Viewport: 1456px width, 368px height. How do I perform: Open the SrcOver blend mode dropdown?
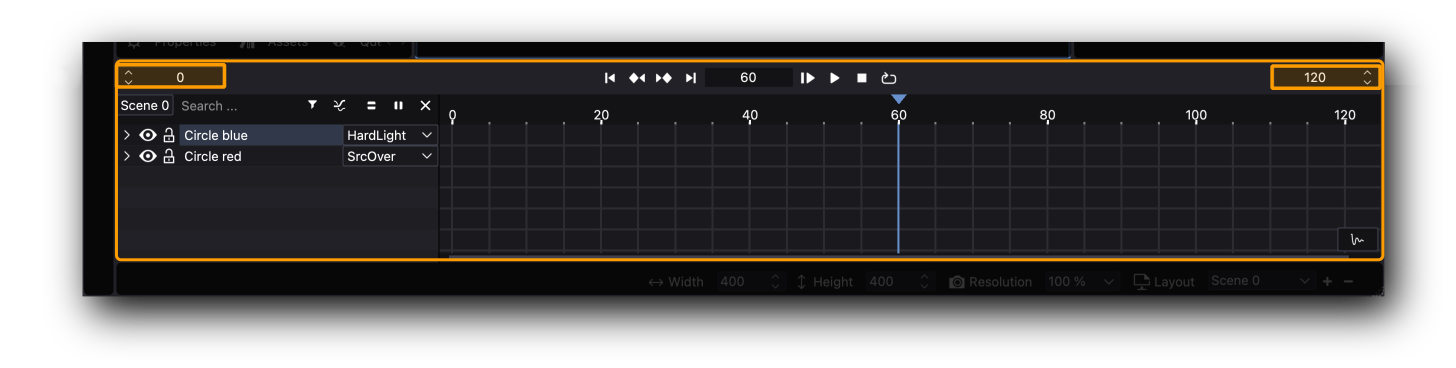[x=390, y=156]
